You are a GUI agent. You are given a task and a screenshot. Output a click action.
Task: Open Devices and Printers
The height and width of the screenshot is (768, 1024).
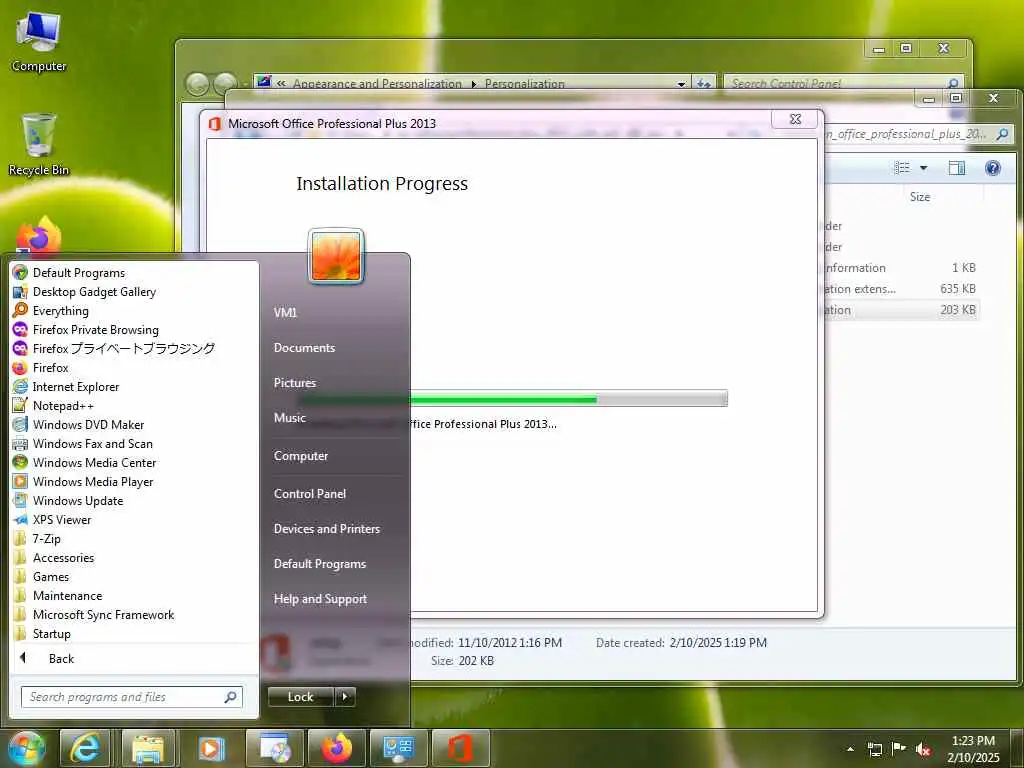click(x=327, y=529)
